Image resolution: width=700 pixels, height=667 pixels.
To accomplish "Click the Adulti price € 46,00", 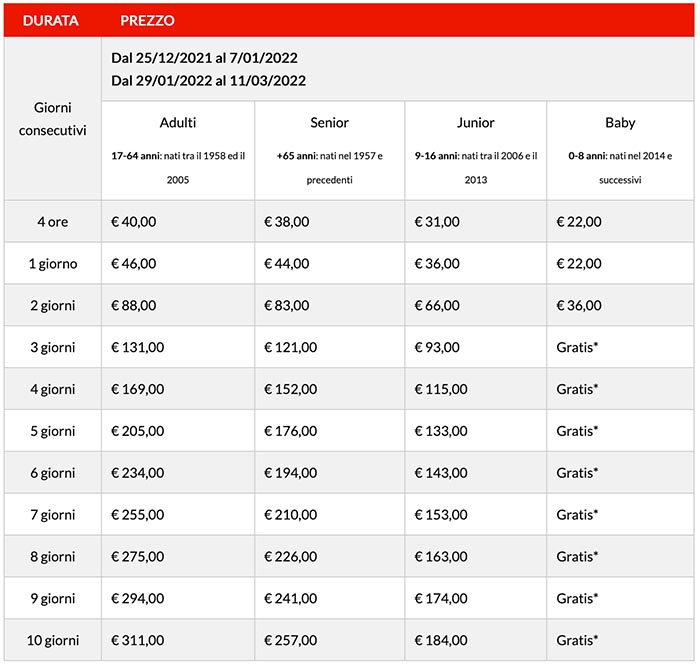I will [x=135, y=264].
